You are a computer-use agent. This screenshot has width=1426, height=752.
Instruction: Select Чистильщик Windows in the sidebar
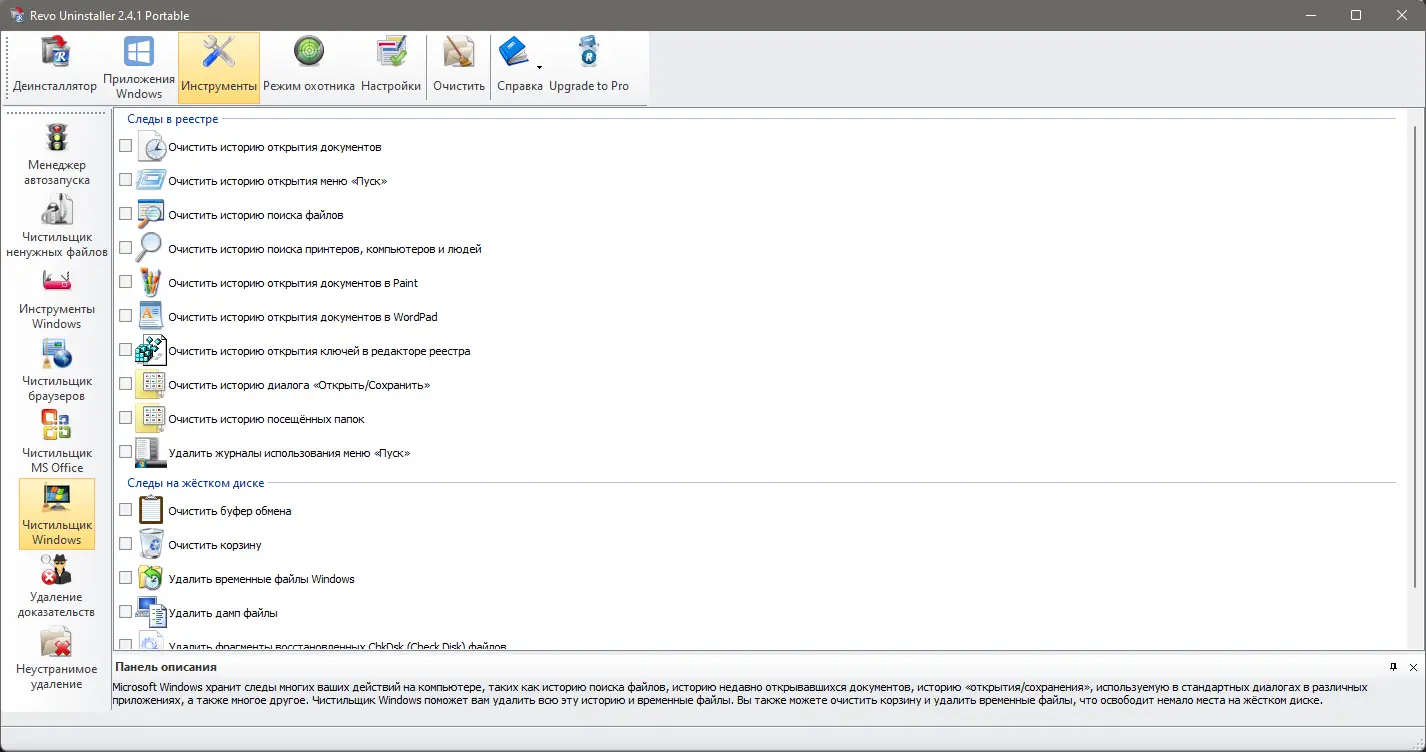pos(57,514)
